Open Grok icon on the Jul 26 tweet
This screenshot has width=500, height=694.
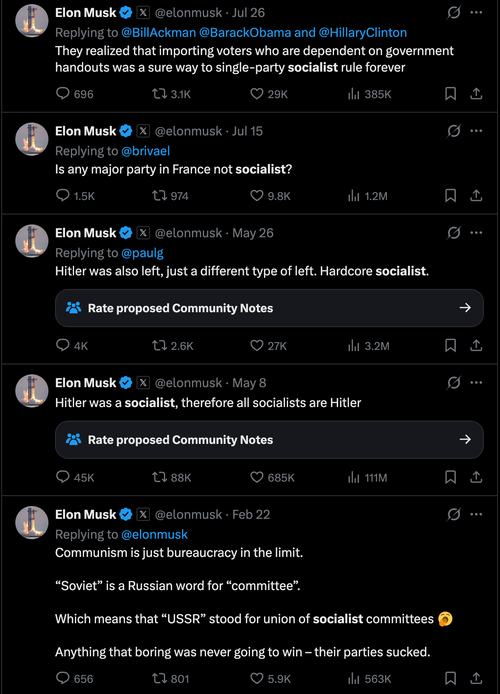click(454, 13)
